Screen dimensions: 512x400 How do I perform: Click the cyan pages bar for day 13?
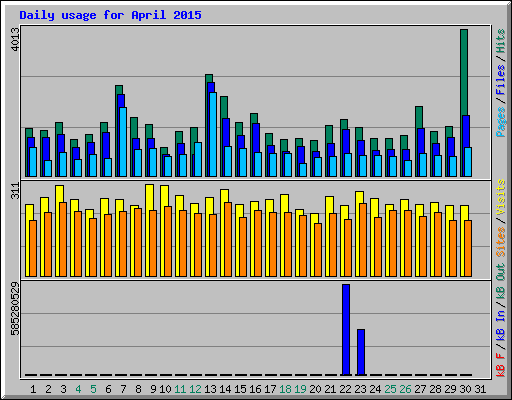(213, 134)
